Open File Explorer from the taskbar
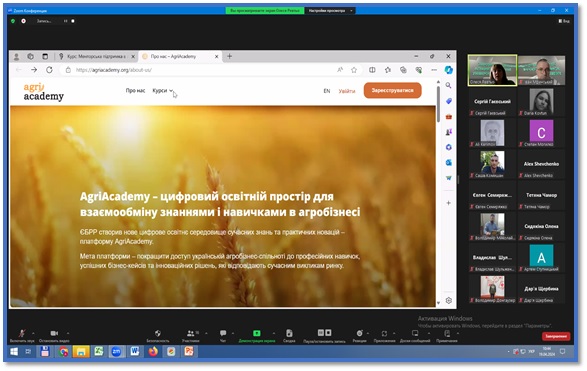Screen dimensions: 587x371 click(x=81, y=352)
